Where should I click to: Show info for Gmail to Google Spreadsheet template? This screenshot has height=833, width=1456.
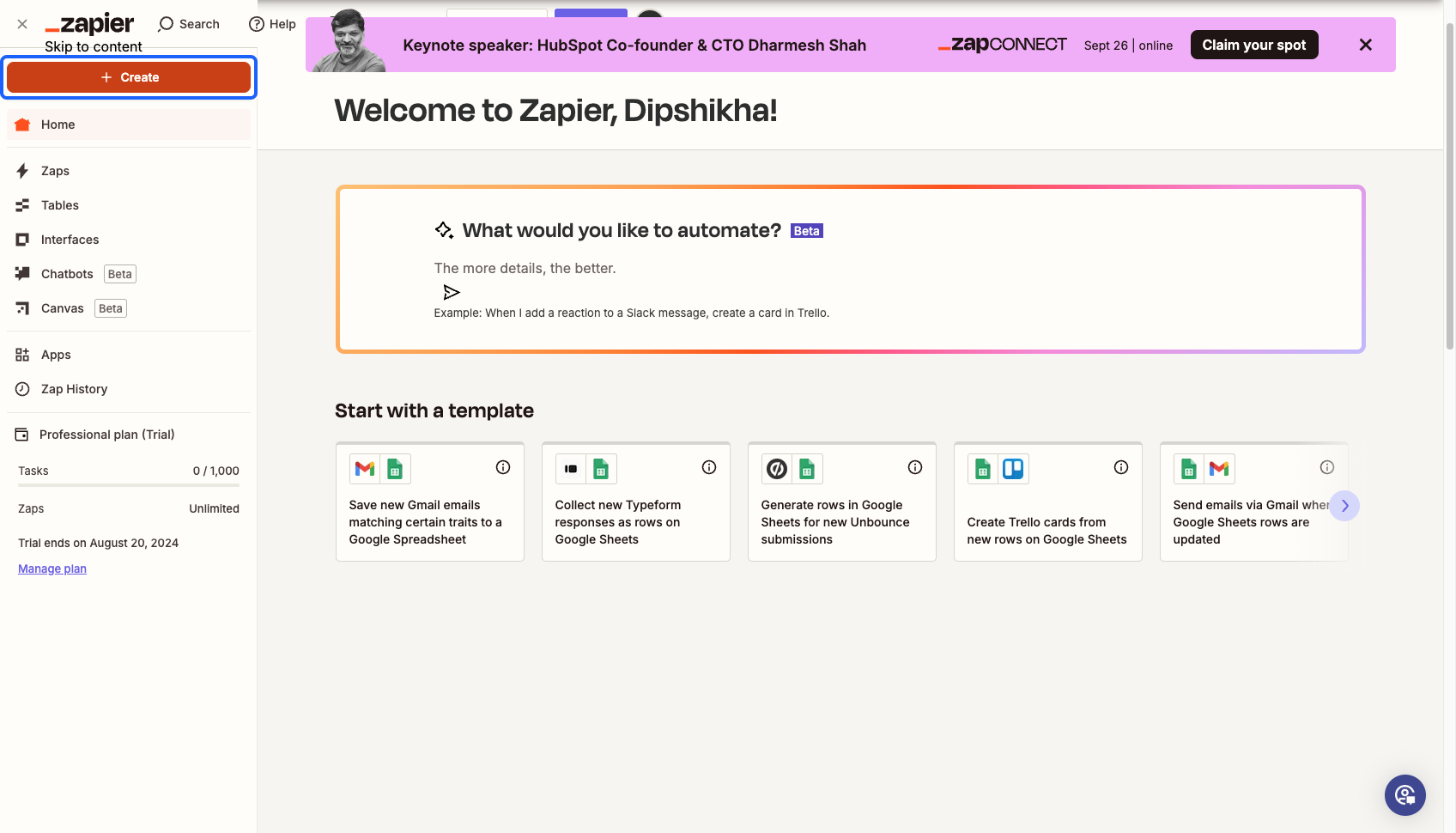[x=503, y=467]
